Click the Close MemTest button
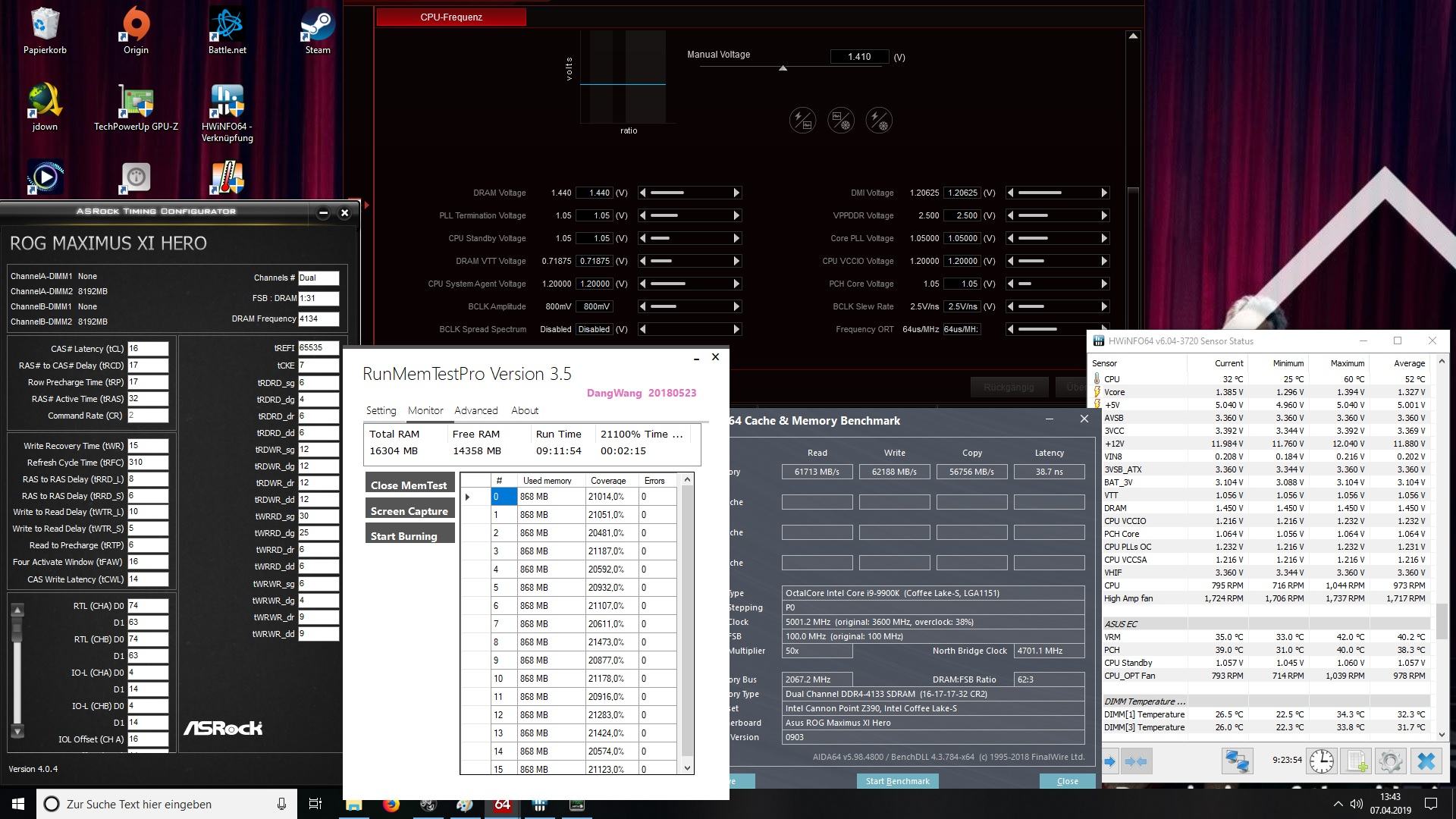Image resolution: width=1456 pixels, height=819 pixels. click(x=409, y=483)
